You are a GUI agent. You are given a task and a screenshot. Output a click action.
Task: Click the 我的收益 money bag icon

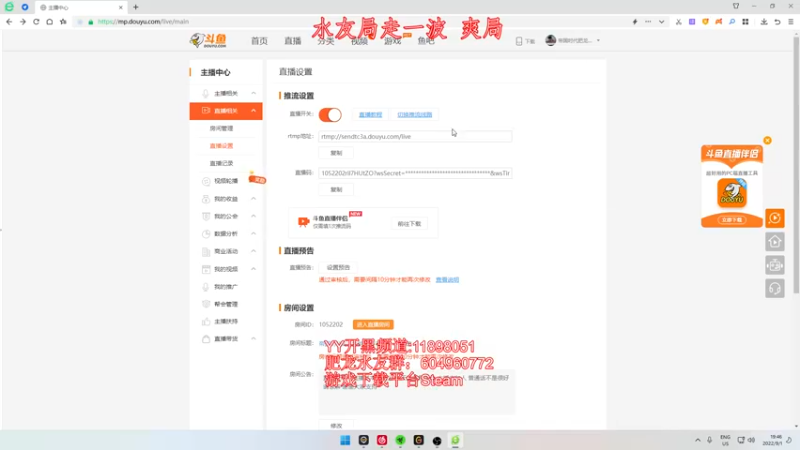(206, 198)
